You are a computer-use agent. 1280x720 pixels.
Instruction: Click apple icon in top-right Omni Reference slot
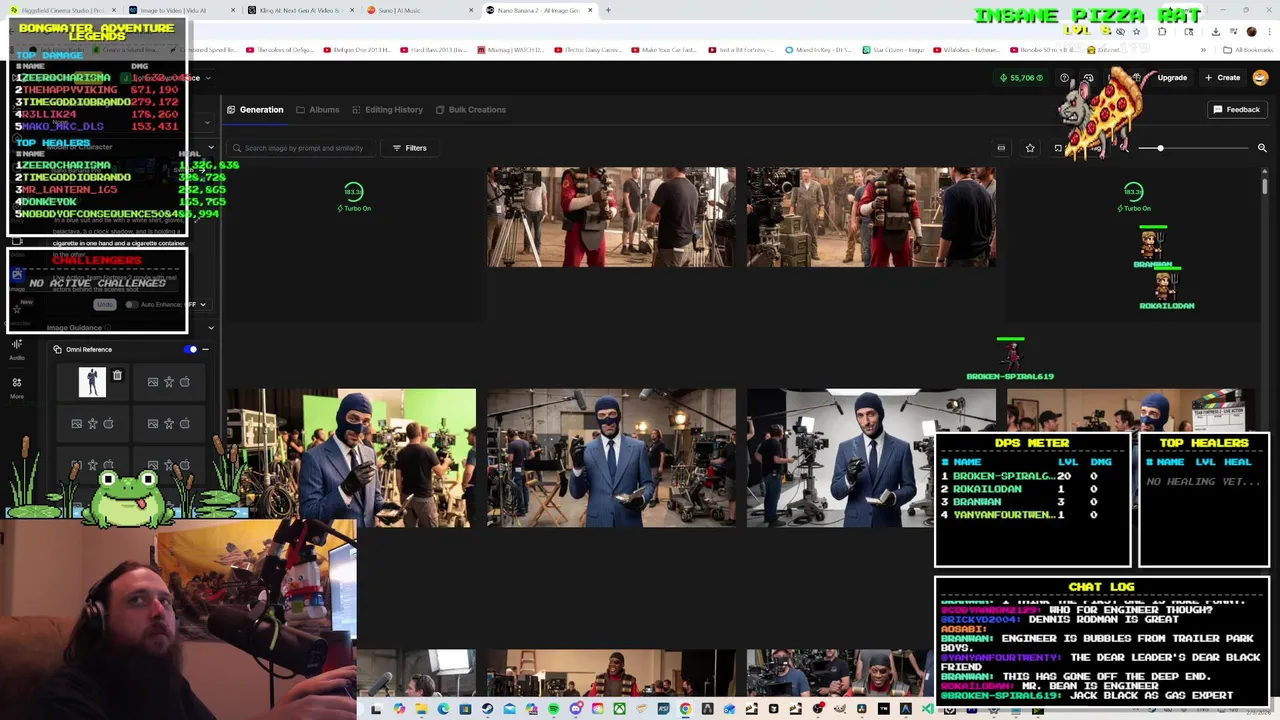[185, 382]
